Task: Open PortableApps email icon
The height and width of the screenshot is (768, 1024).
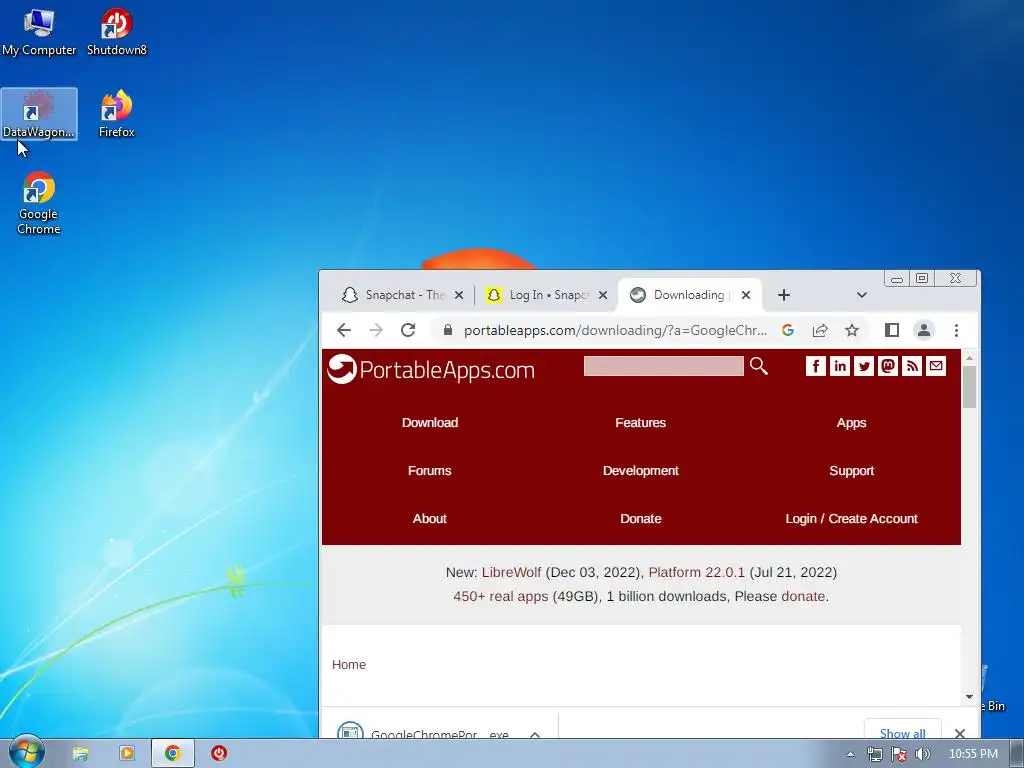Action: click(x=936, y=366)
